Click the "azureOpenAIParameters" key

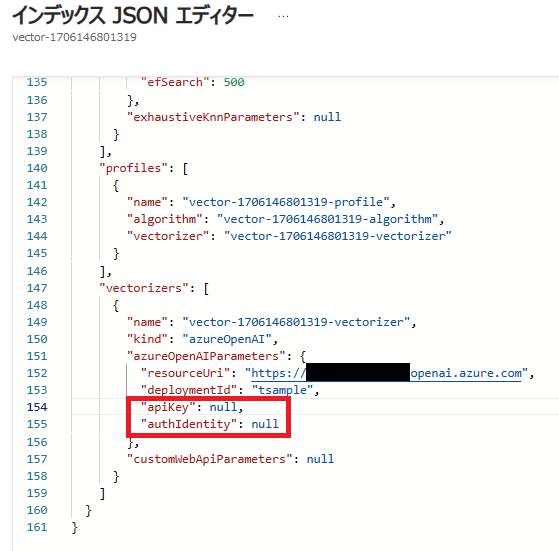(x=206, y=356)
